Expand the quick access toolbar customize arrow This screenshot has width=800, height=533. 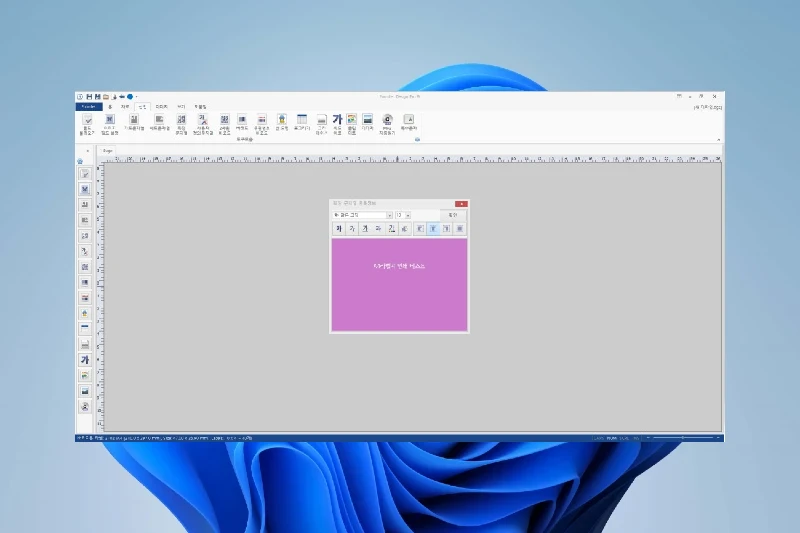point(137,96)
